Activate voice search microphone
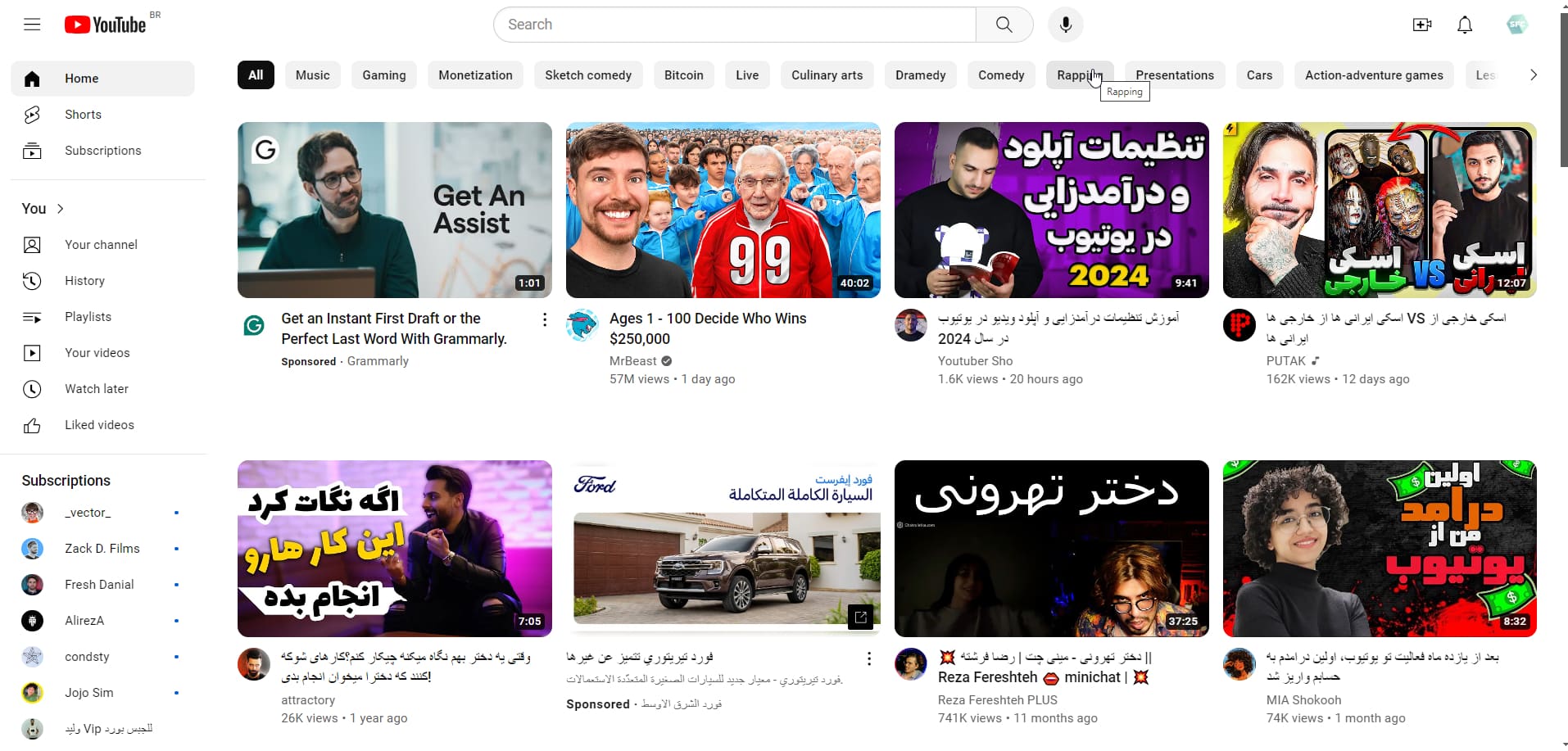1568x751 pixels. click(x=1065, y=25)
